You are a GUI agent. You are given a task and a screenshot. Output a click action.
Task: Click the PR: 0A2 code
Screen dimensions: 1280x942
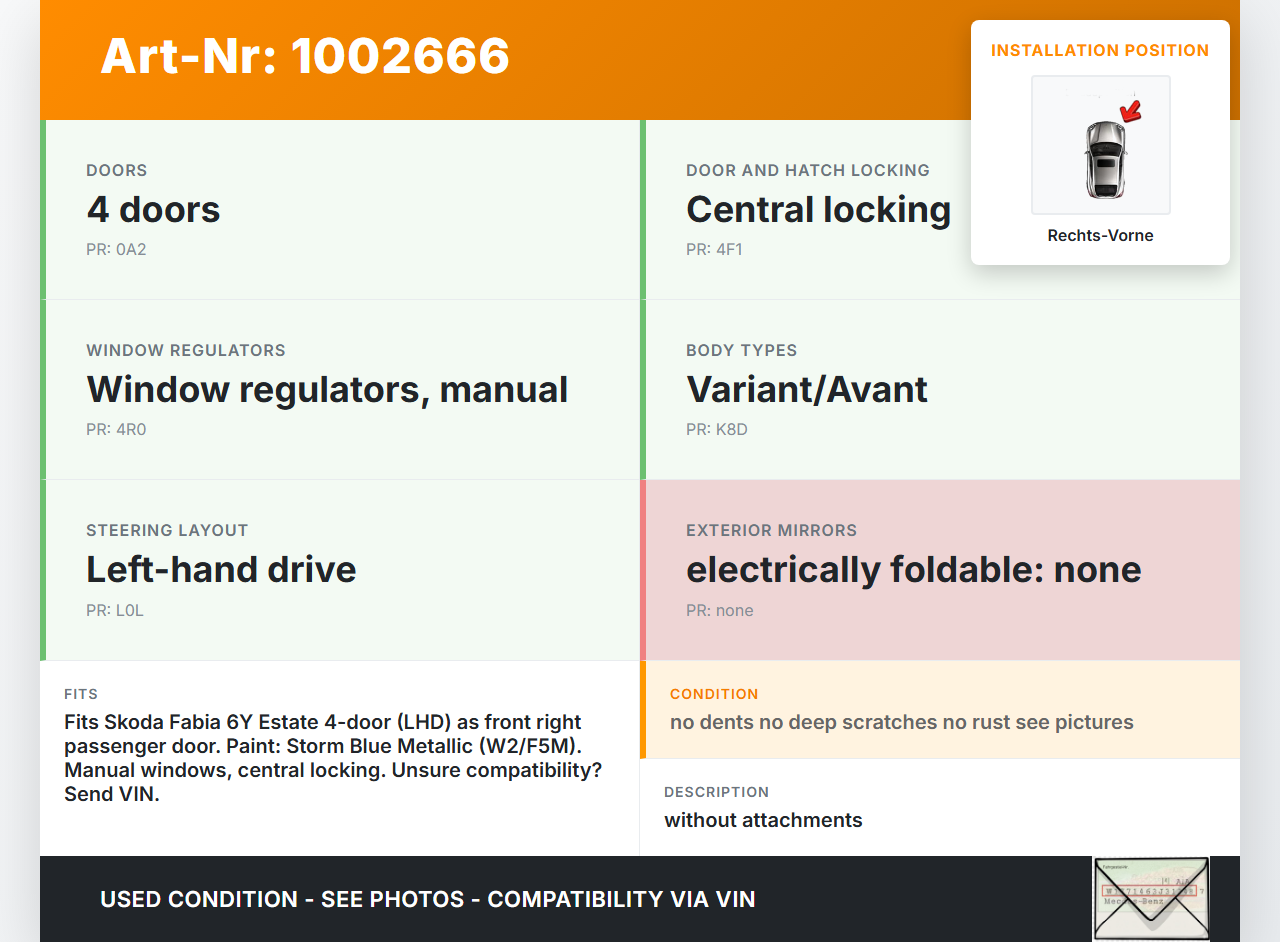click(x=116, y=250)
